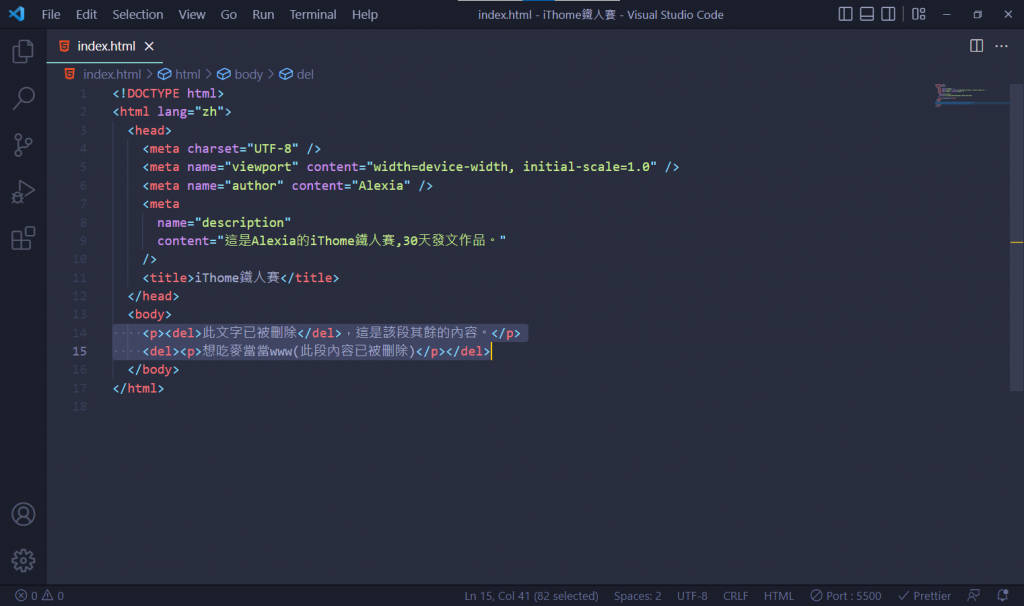The width and height of the screenshot is (1024, 606).
Task: Click line number 13 in gutter
Action: [79, 314]
